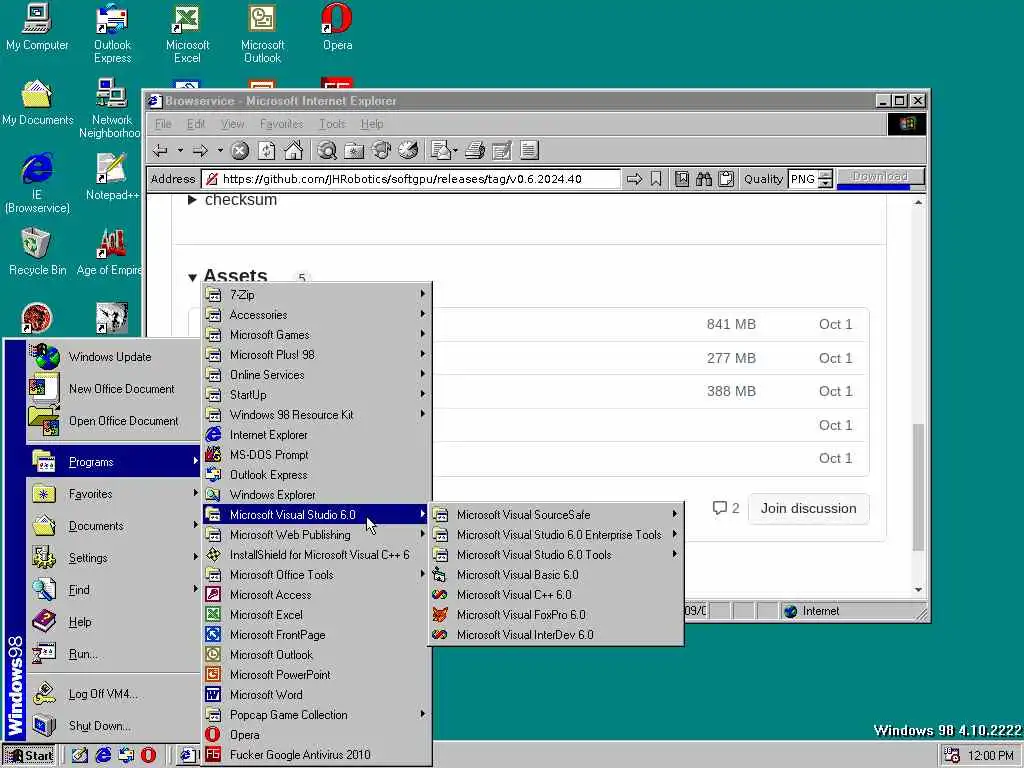Open the Tools menu in Internet Explorer
1024x768 pixels.
click(x=332, y=124)
